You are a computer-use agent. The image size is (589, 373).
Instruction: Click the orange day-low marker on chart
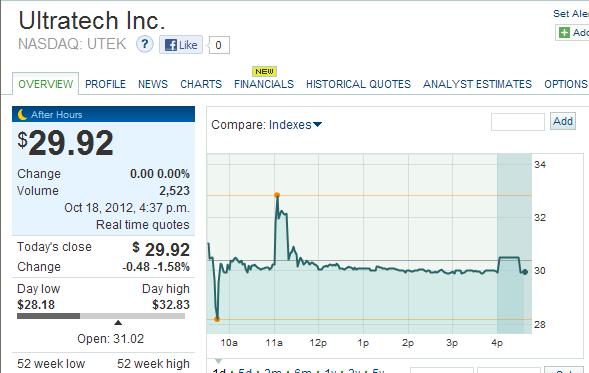tap(217, 319)
